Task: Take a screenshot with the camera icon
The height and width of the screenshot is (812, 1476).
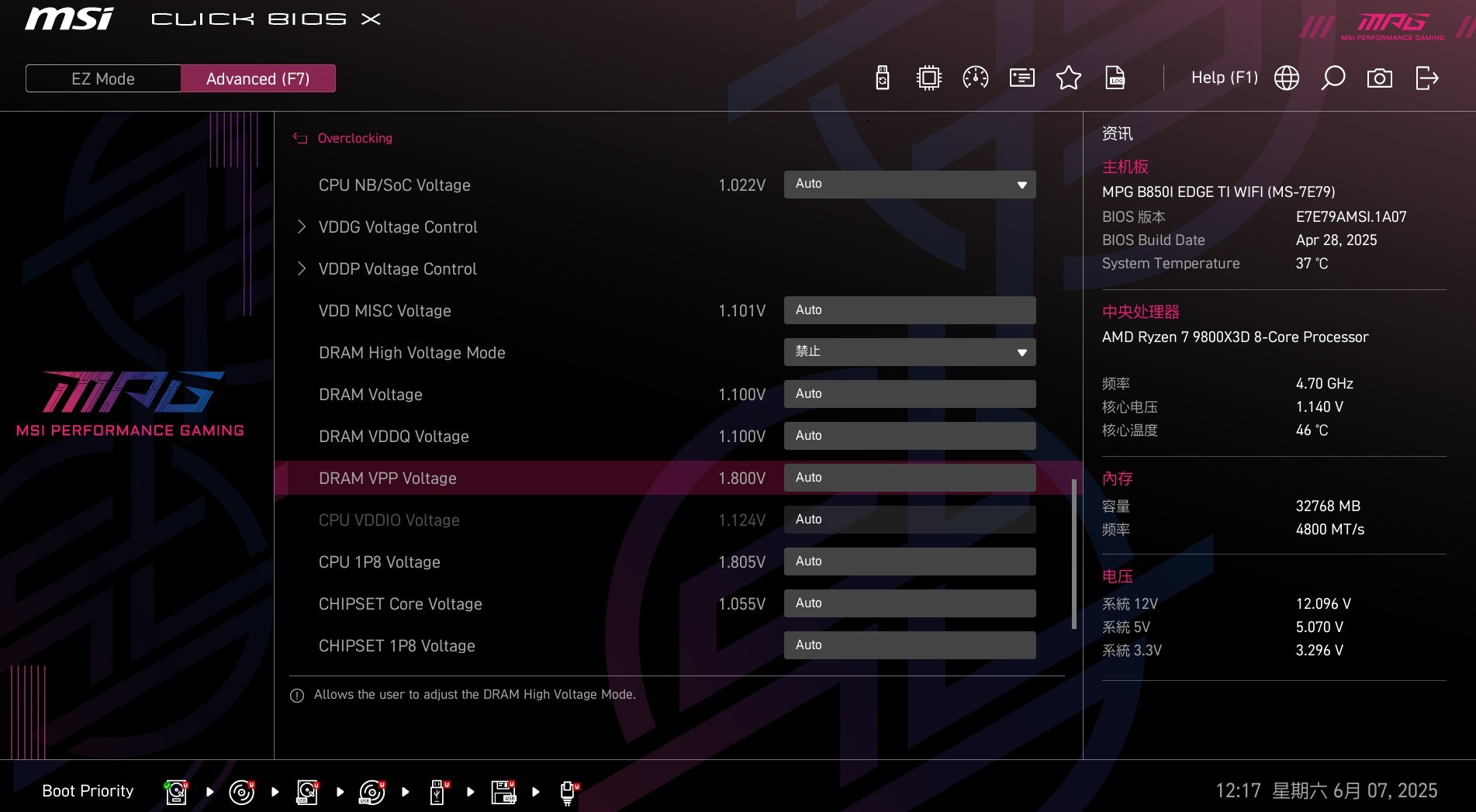Action: [1380, 78]
